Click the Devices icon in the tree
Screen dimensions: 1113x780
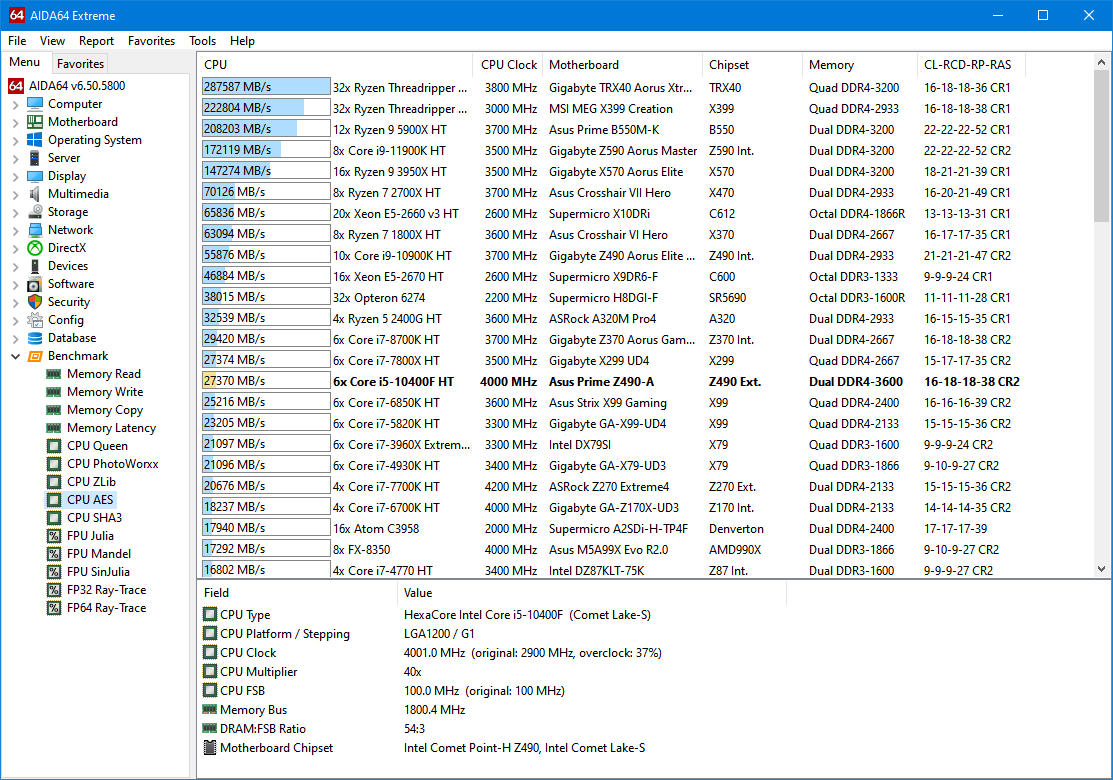[x=35, y=265]
